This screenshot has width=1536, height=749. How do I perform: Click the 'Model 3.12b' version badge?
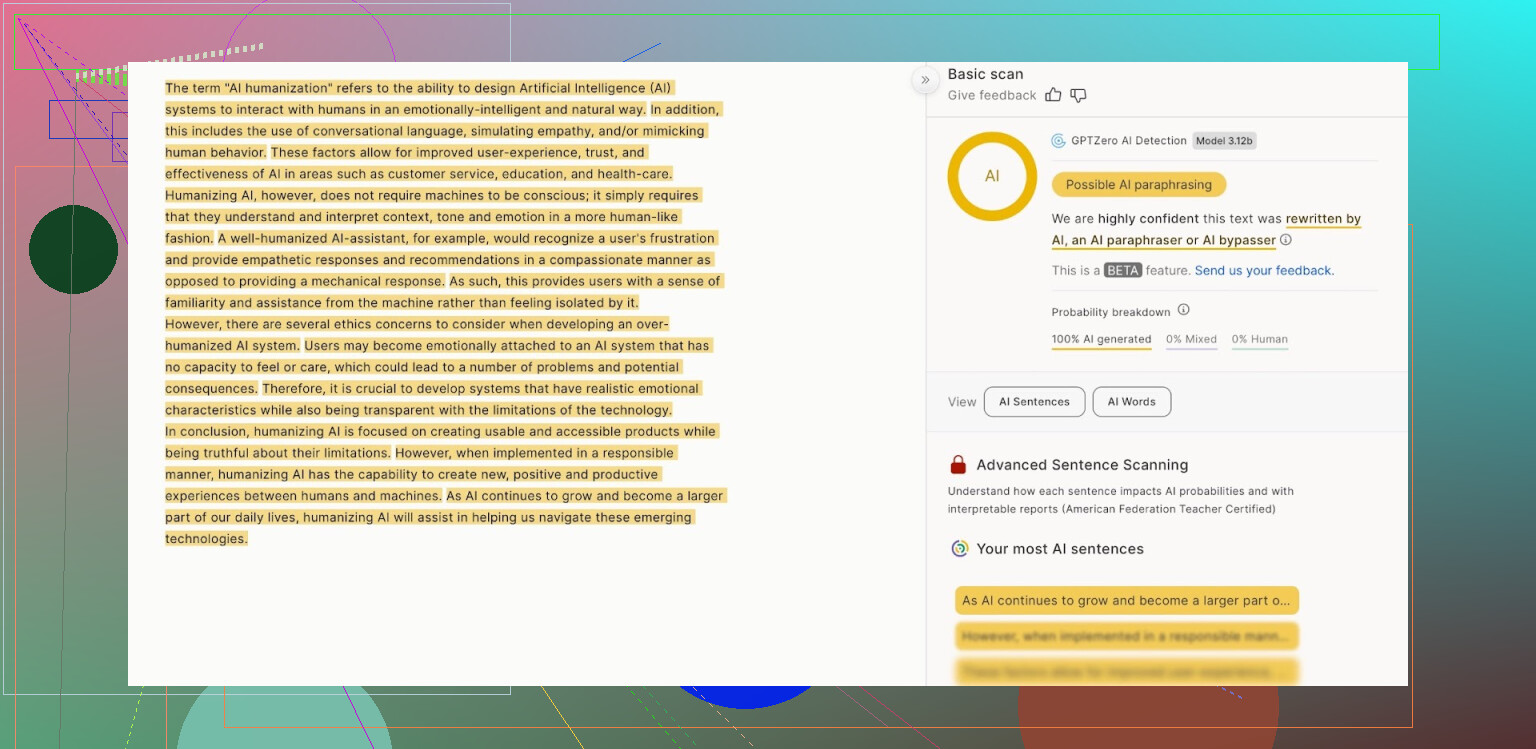tap(1224, 141)
